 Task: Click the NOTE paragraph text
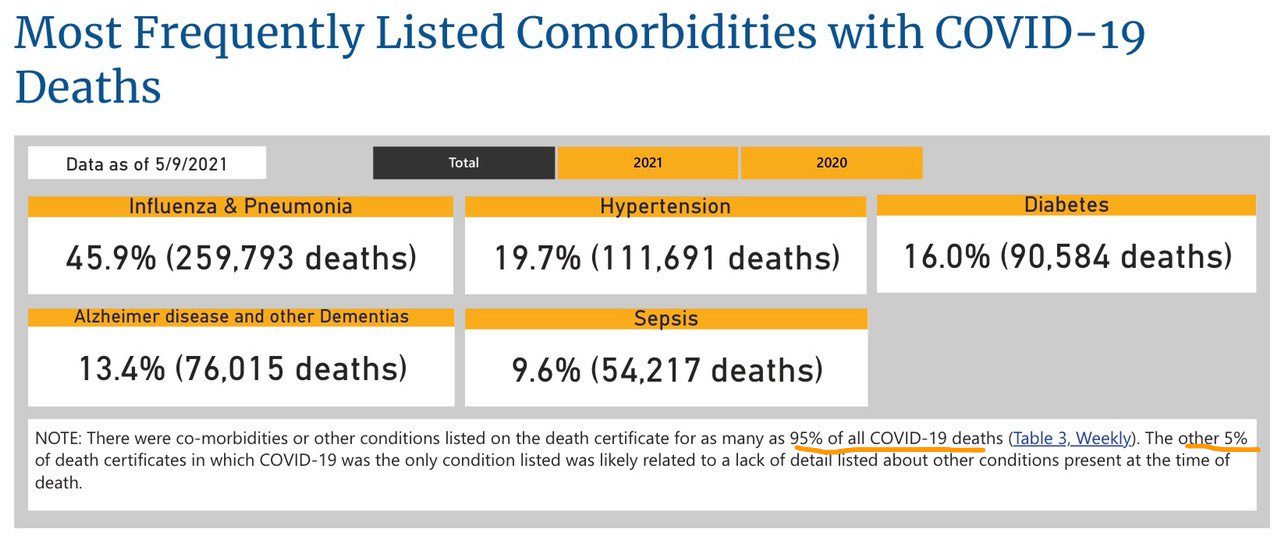[641, 460]
